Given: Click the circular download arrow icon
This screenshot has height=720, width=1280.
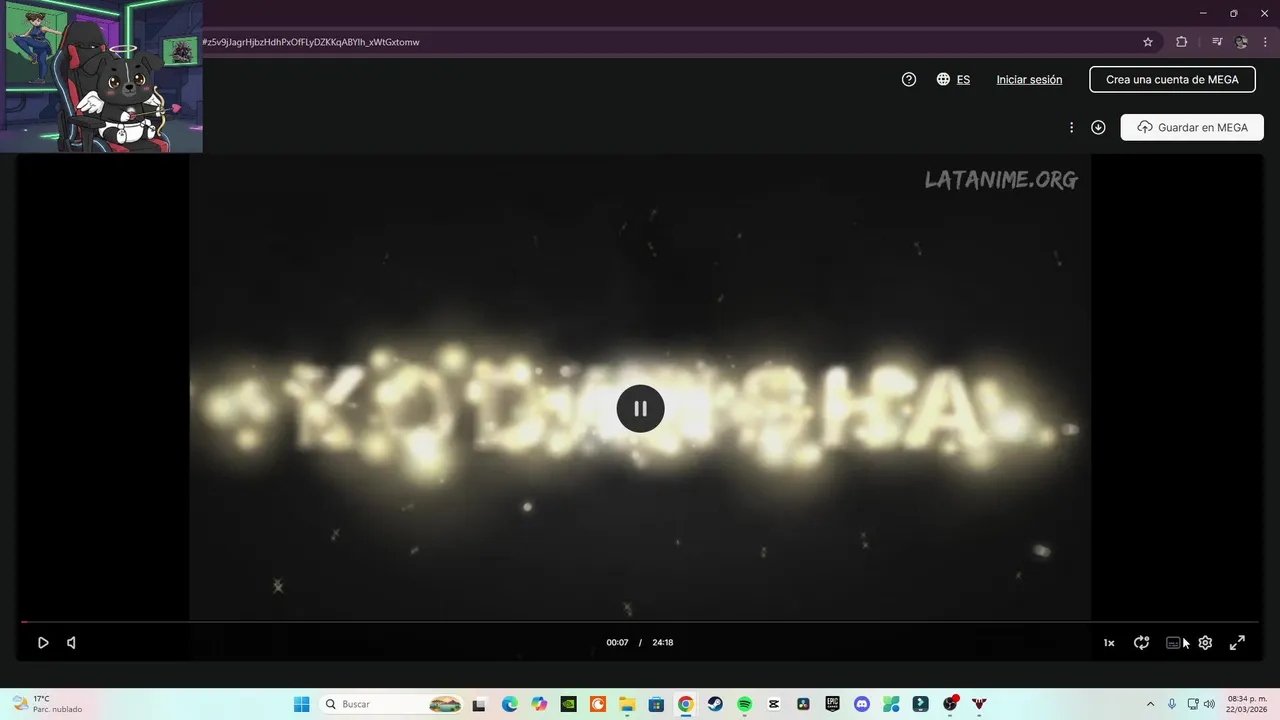Looking at the screenshot, I should pos(1098,127).
